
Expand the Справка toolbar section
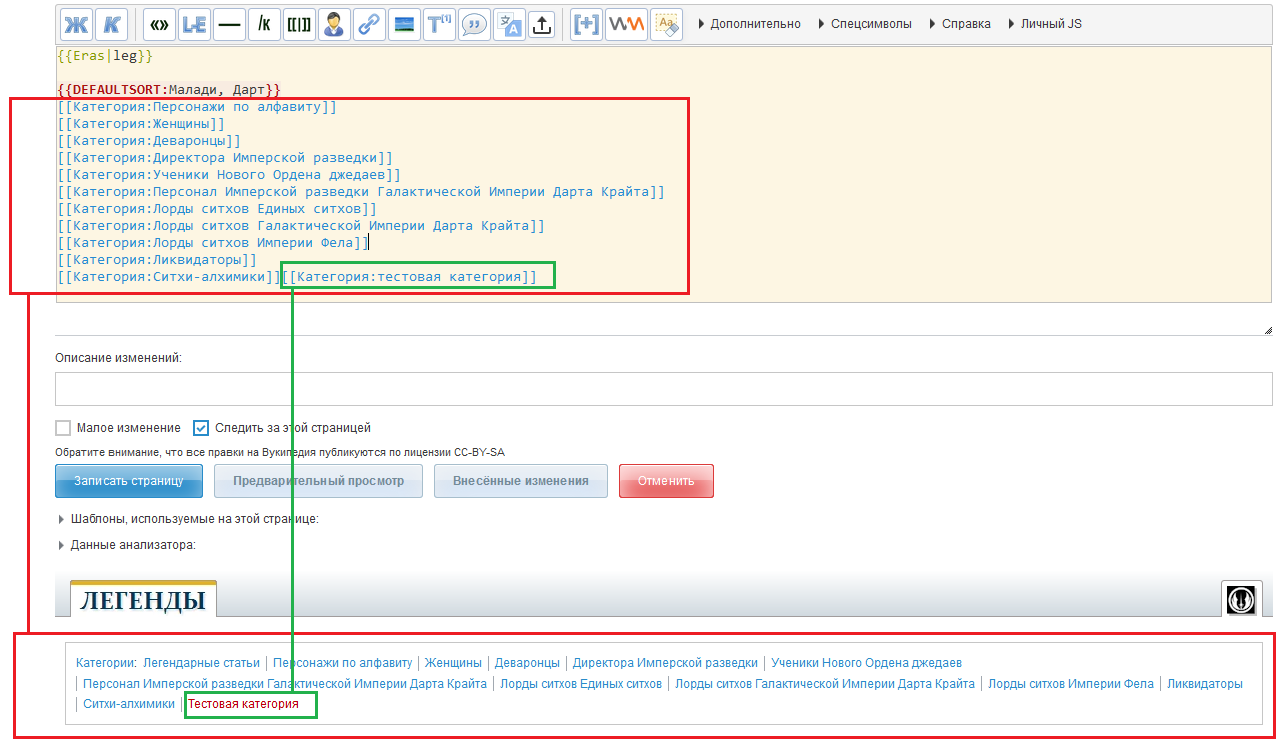click(x=959, y=24)
